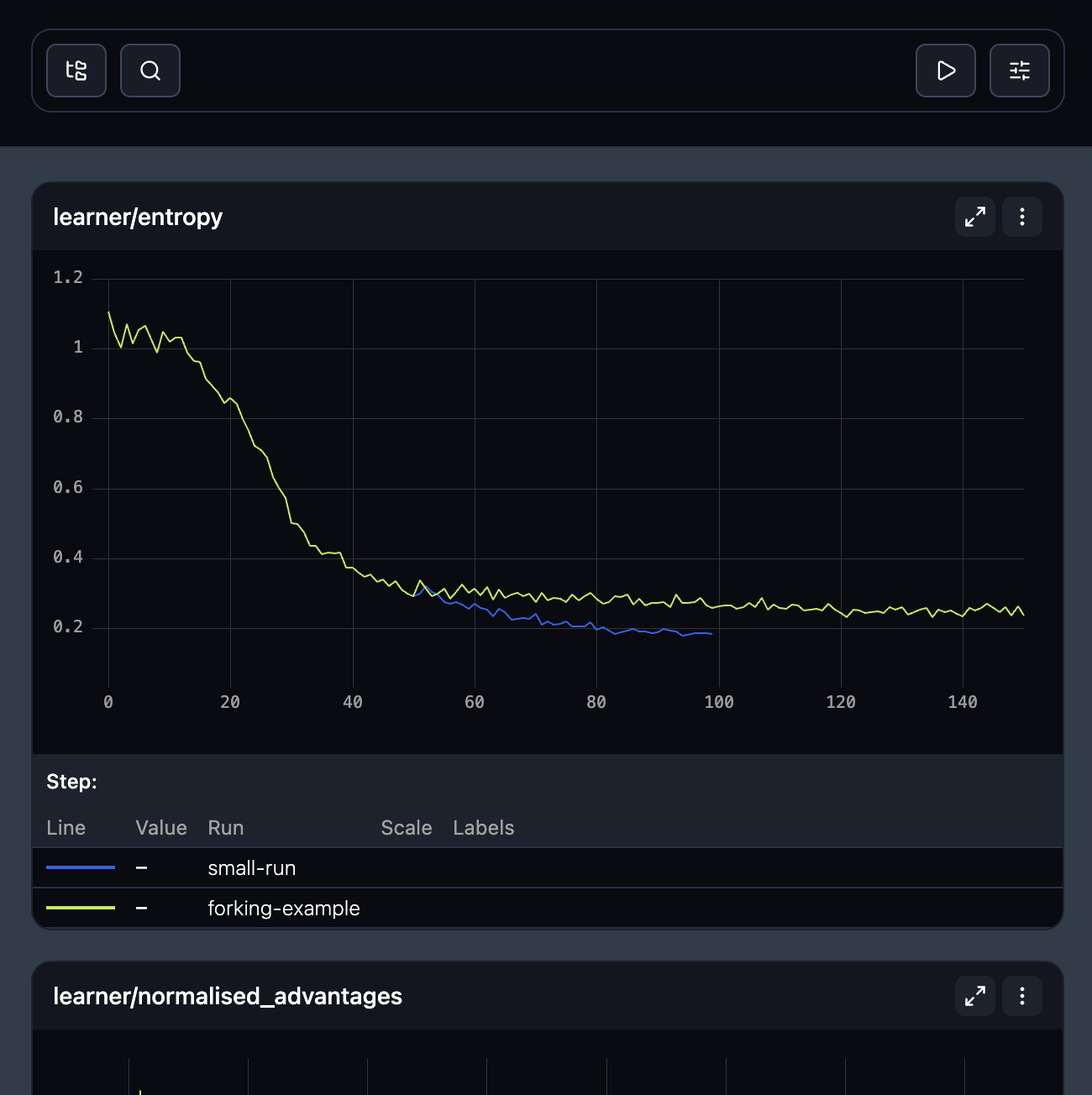Image resolution: width=1092 pixels, height=1095 pixels.
Task: Expand the learner/normalised_advantages chart to fullscreen
Action: (x=975, y=996)
